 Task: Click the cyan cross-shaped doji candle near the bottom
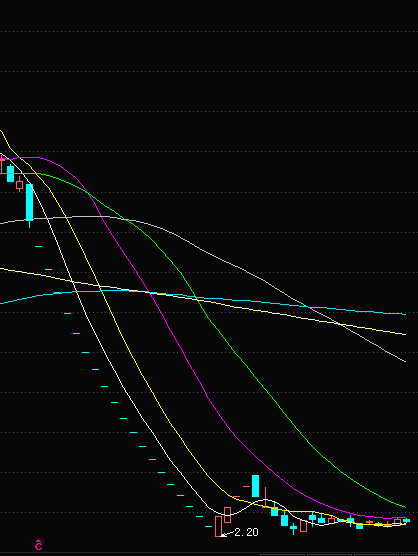tap(293, 528)
